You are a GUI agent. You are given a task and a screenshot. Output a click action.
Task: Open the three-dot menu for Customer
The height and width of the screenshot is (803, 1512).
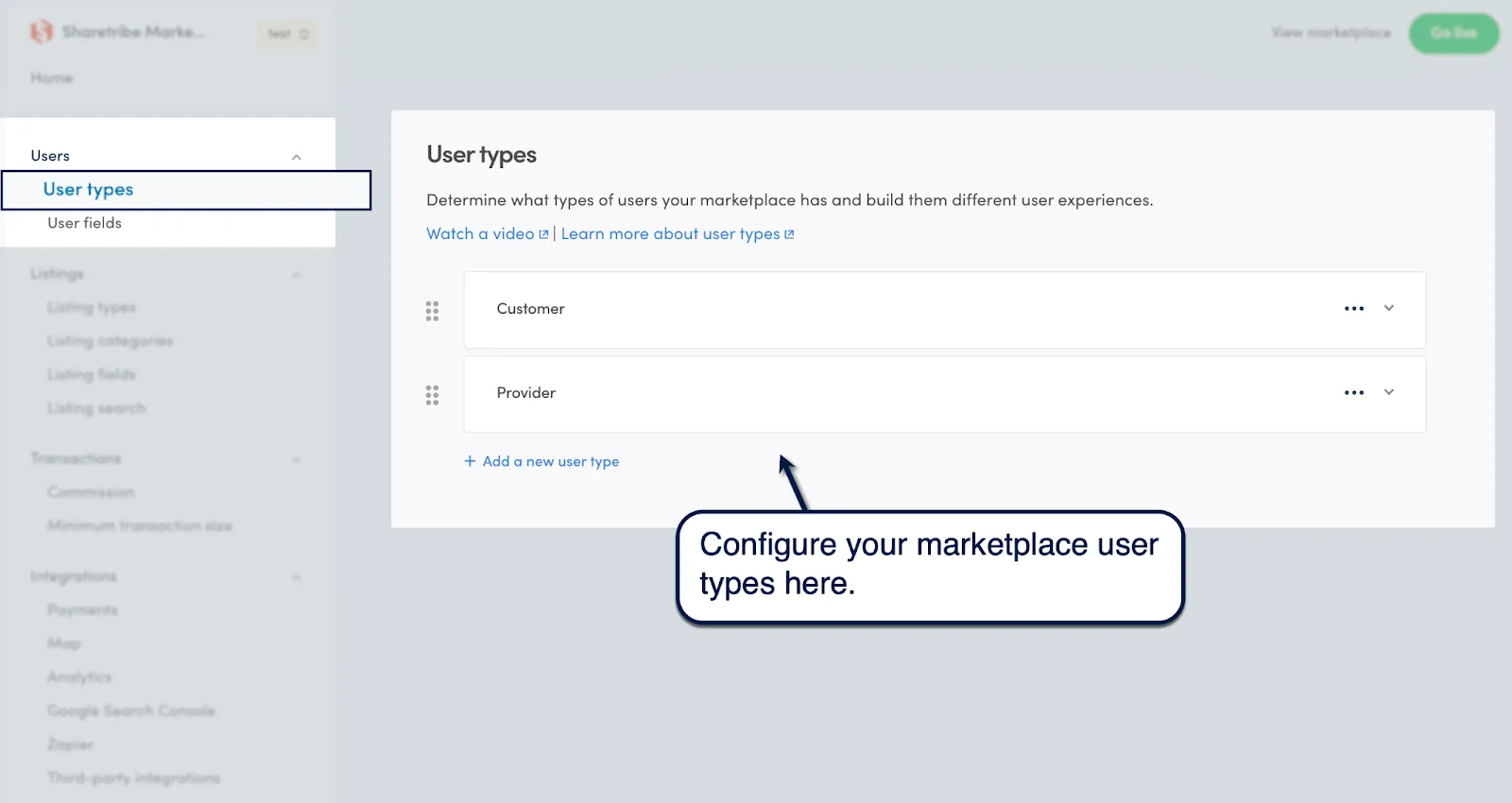[x=1354, y=309]
